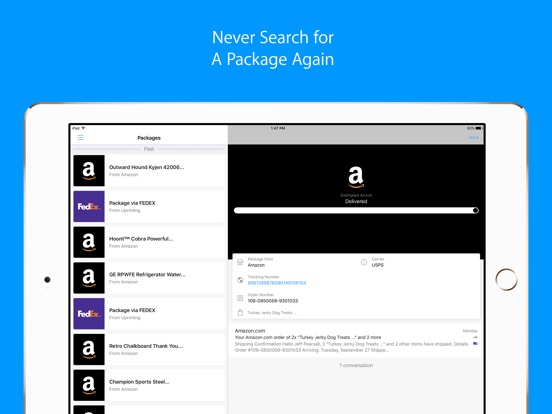Tap FedEx logo below the GE RPWFE row
Image resolution: width=552 pixels, height=414 pixels.
tap(89, 314)
